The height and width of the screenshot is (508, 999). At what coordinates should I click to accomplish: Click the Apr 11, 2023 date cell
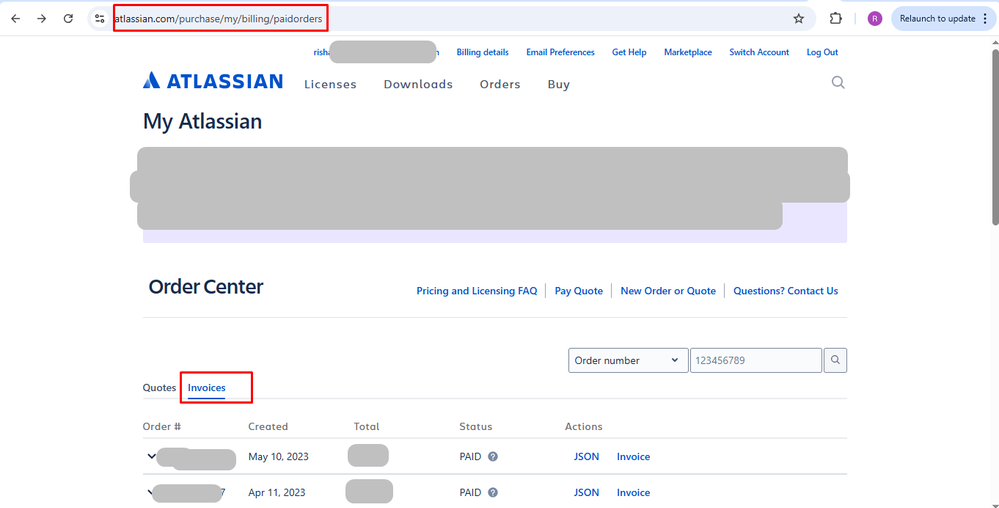point(277,492)
